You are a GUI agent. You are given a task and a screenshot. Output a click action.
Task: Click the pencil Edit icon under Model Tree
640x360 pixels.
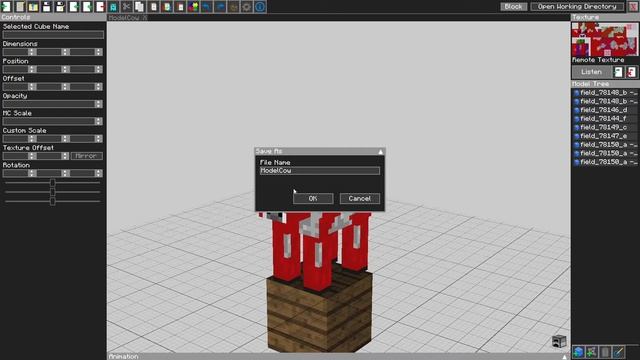point(619,351)
